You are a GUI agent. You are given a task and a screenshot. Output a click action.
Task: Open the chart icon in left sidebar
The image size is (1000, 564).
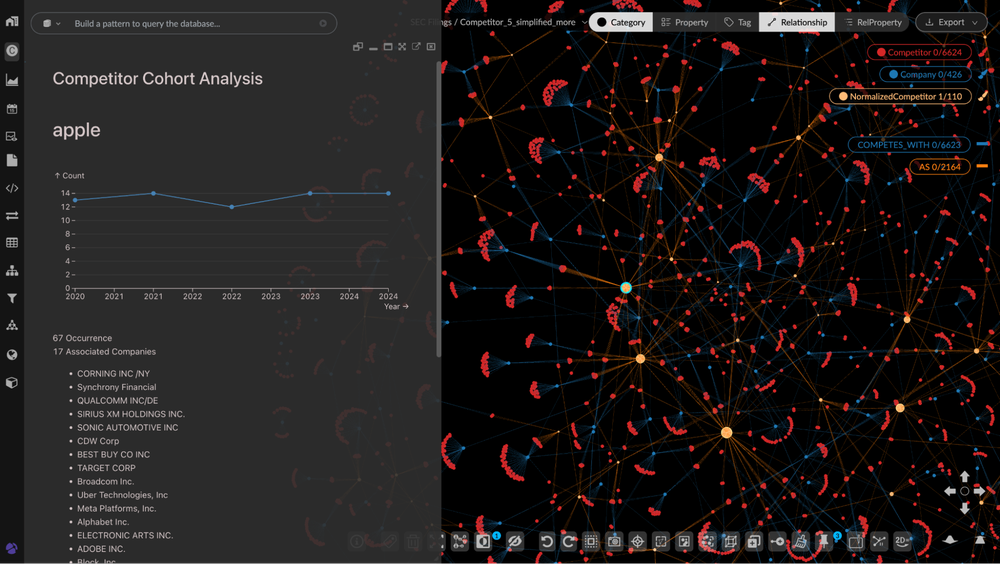pos(12,80)
